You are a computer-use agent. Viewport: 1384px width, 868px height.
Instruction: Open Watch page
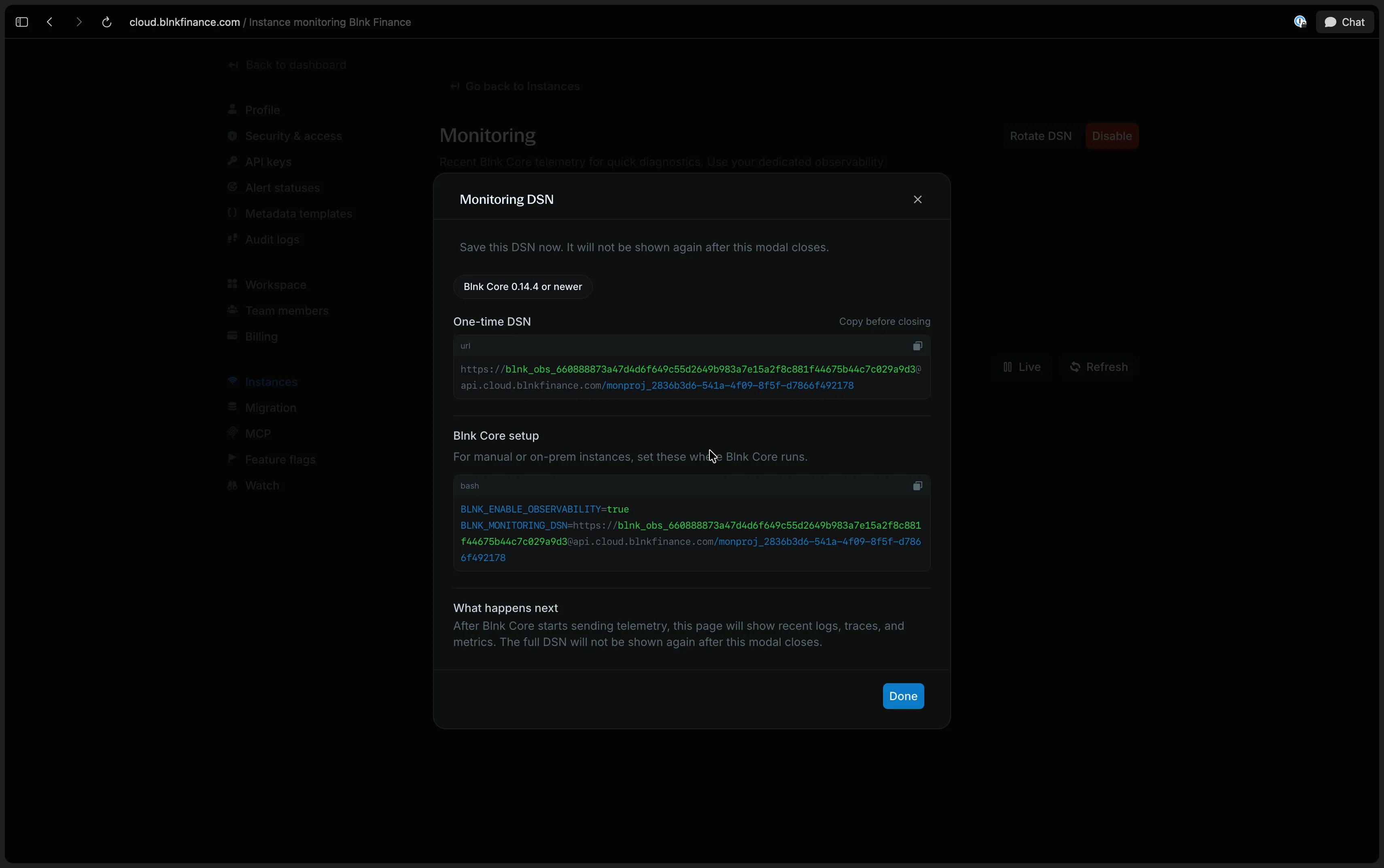262,485
